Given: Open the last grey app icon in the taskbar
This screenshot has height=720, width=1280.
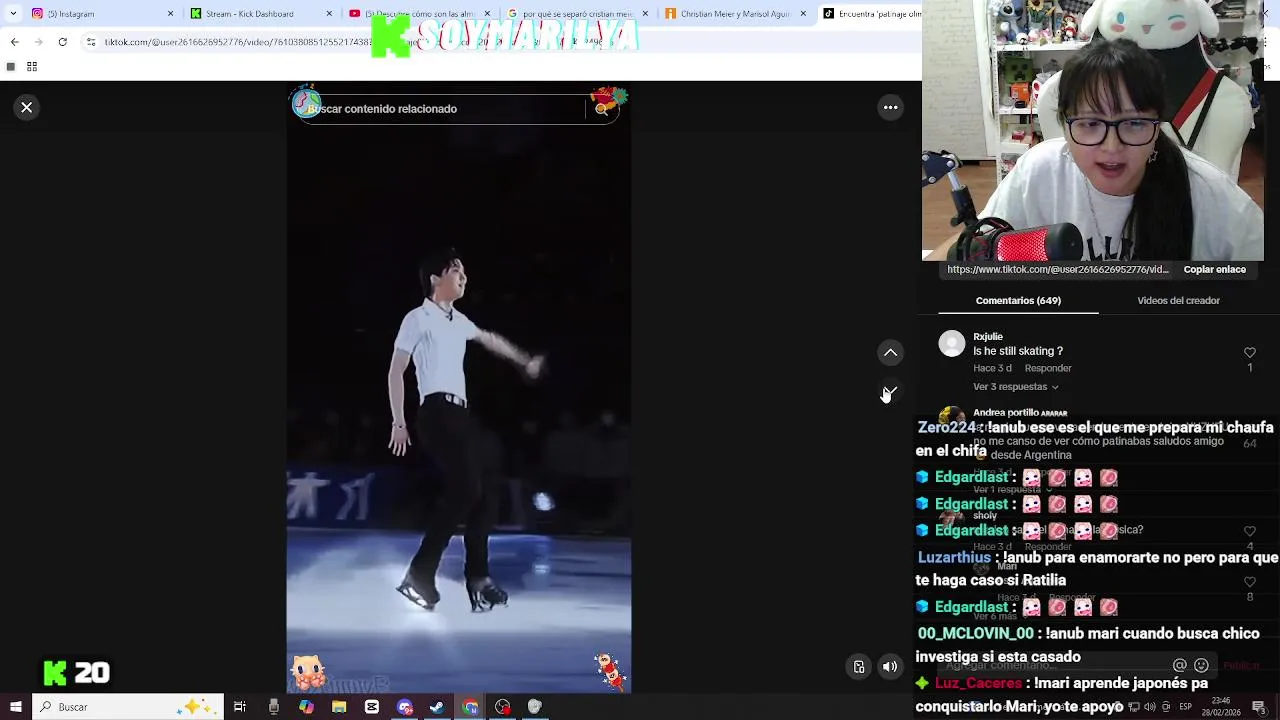Looking at the screenshot, I should pos(535,707).
